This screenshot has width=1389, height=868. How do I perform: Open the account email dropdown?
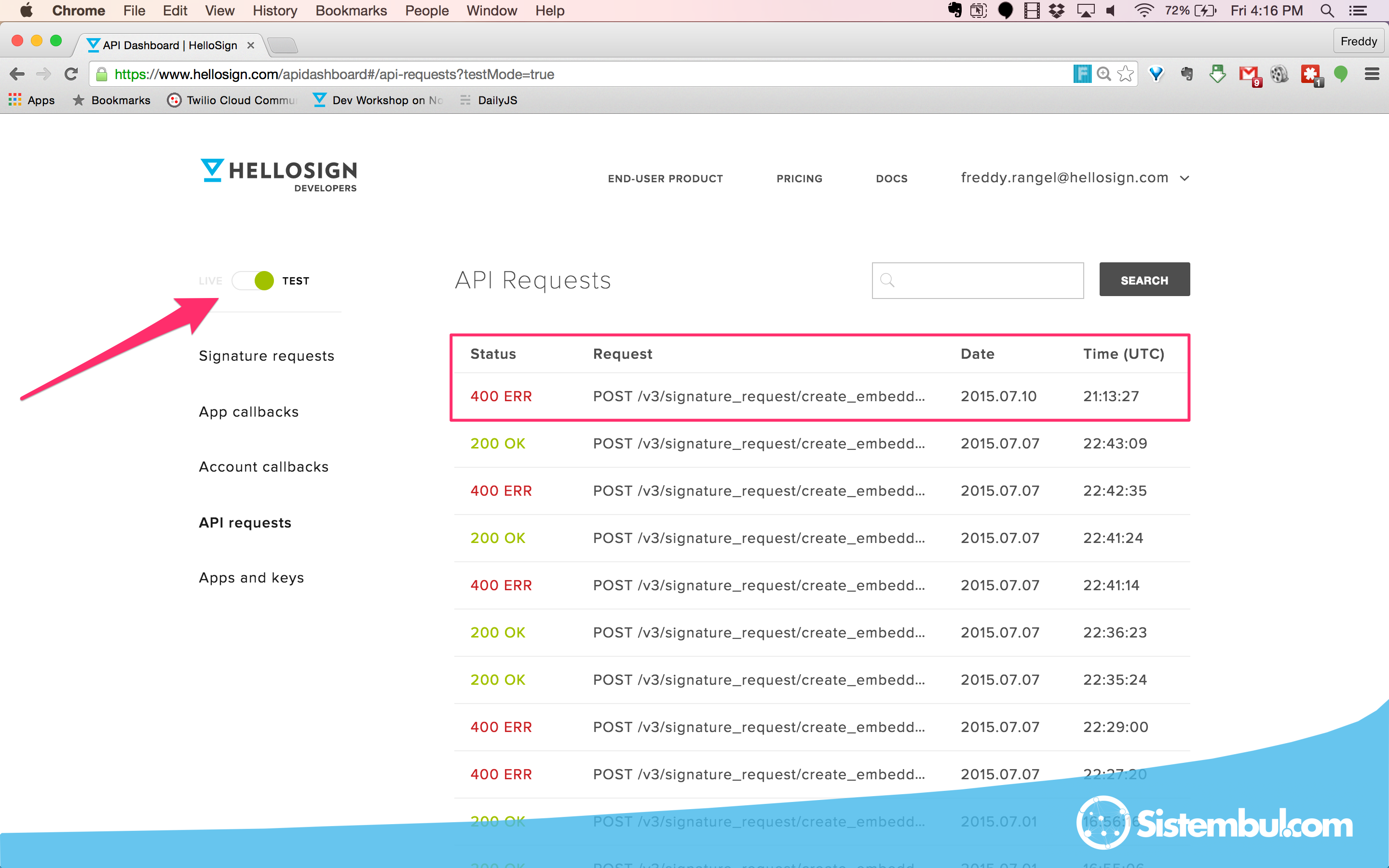pyautogui.click(x=1075, y=178)
